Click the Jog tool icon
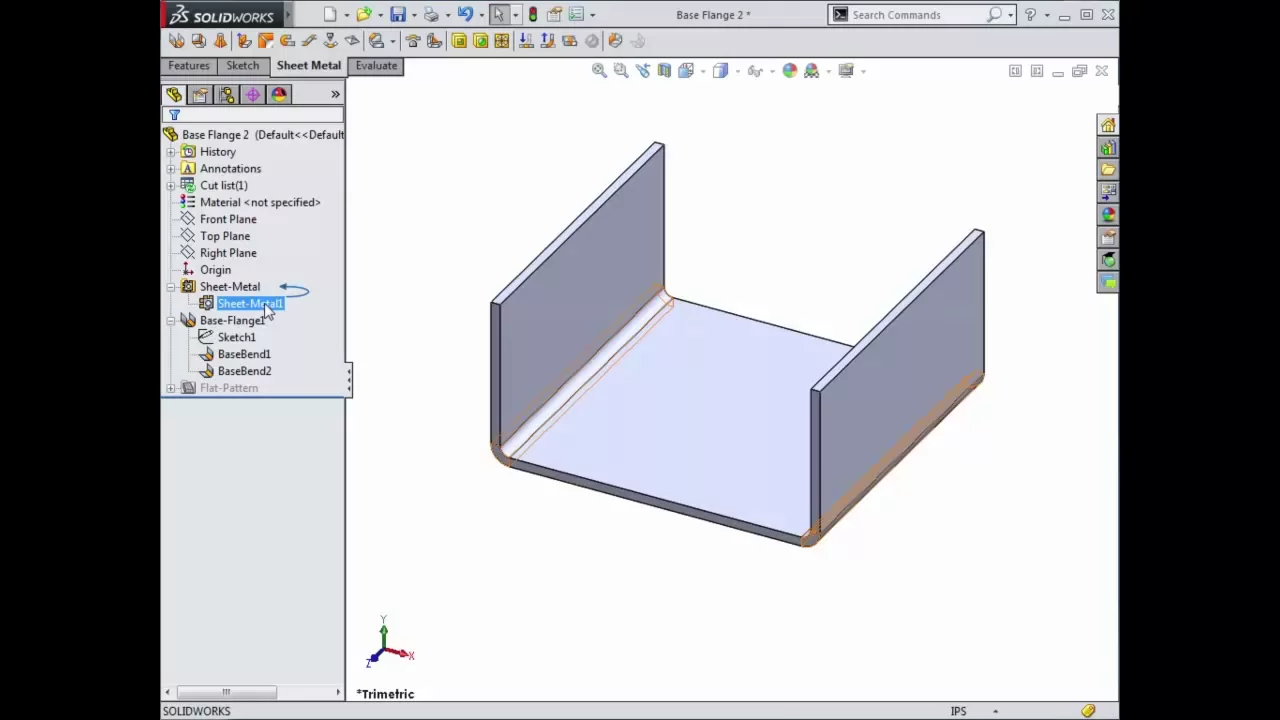 tap(309, 41)
